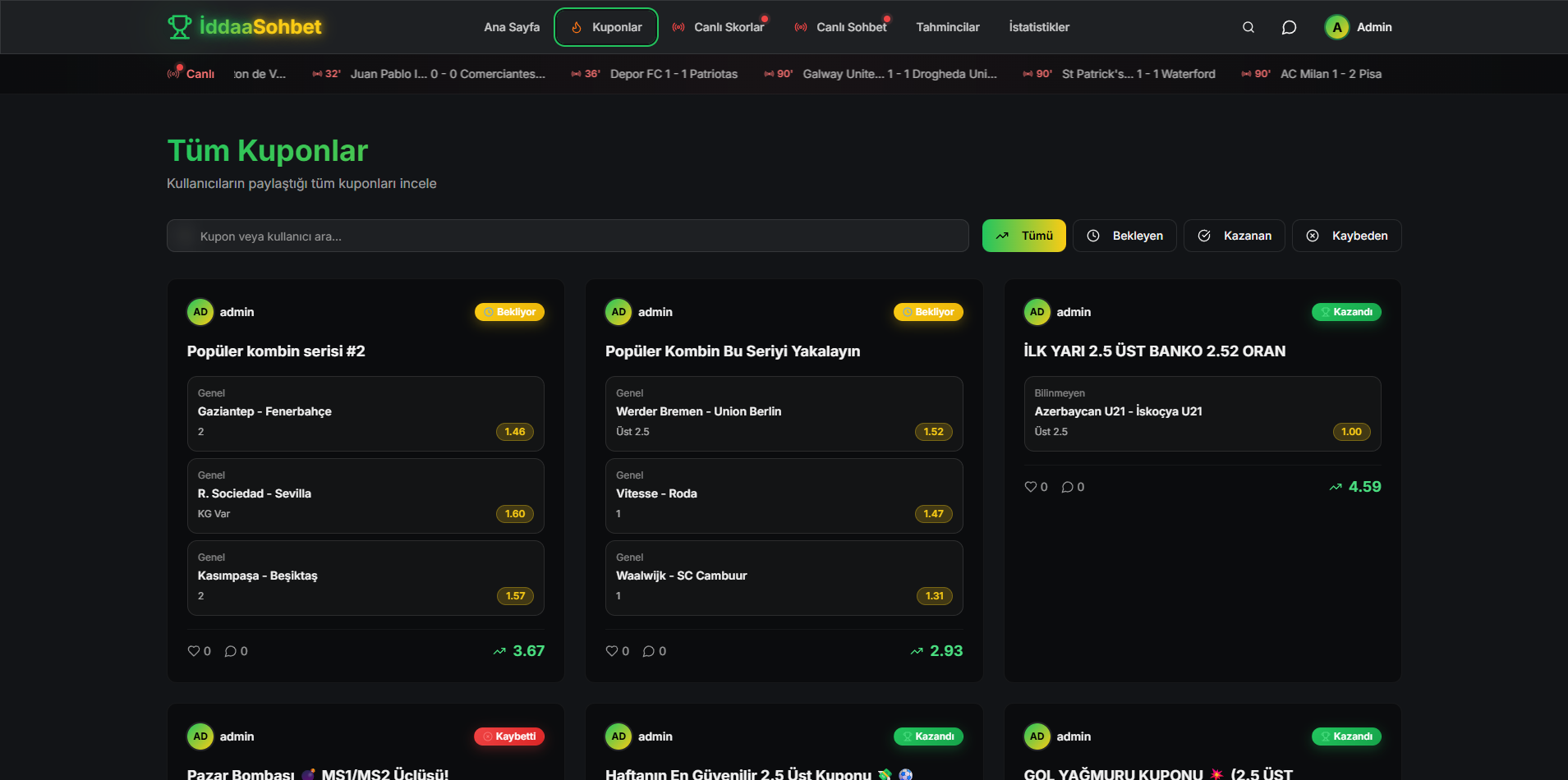Open the chat bubble icon in header
The height and width of the screenshot is (780, 1568).
pyautogui.click(x=1289, y=27)
